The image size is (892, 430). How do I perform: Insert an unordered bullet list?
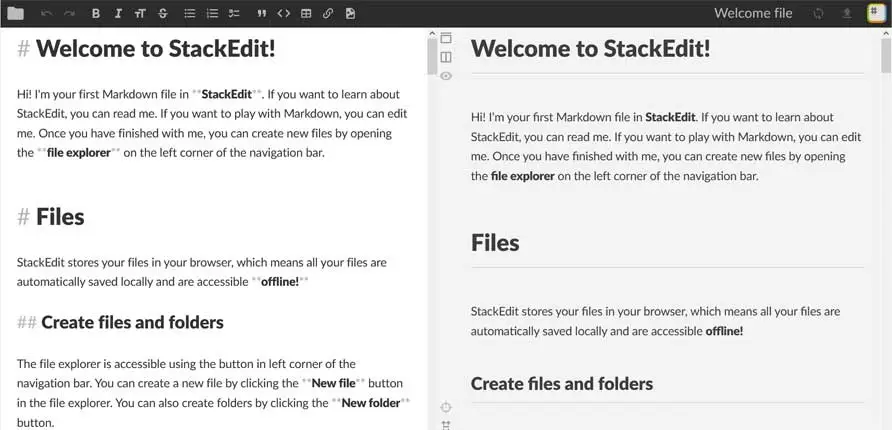(190, 13)
